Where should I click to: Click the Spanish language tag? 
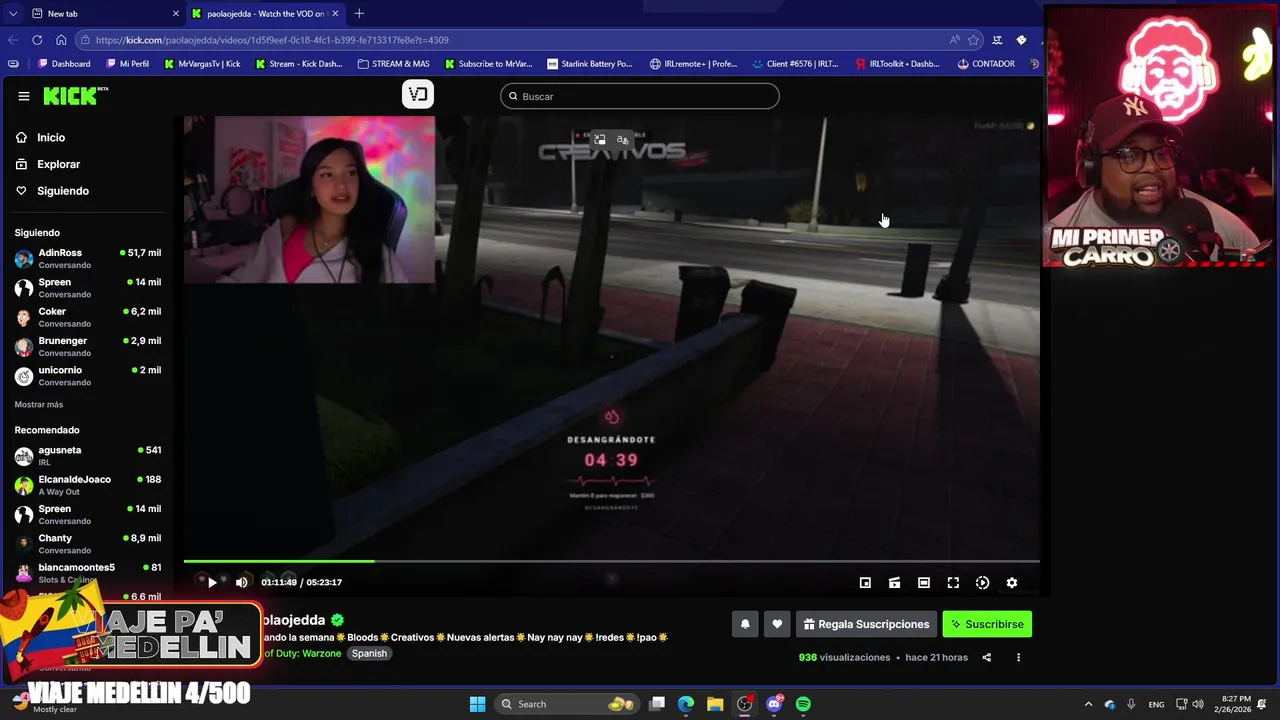(x=369, y=653)
